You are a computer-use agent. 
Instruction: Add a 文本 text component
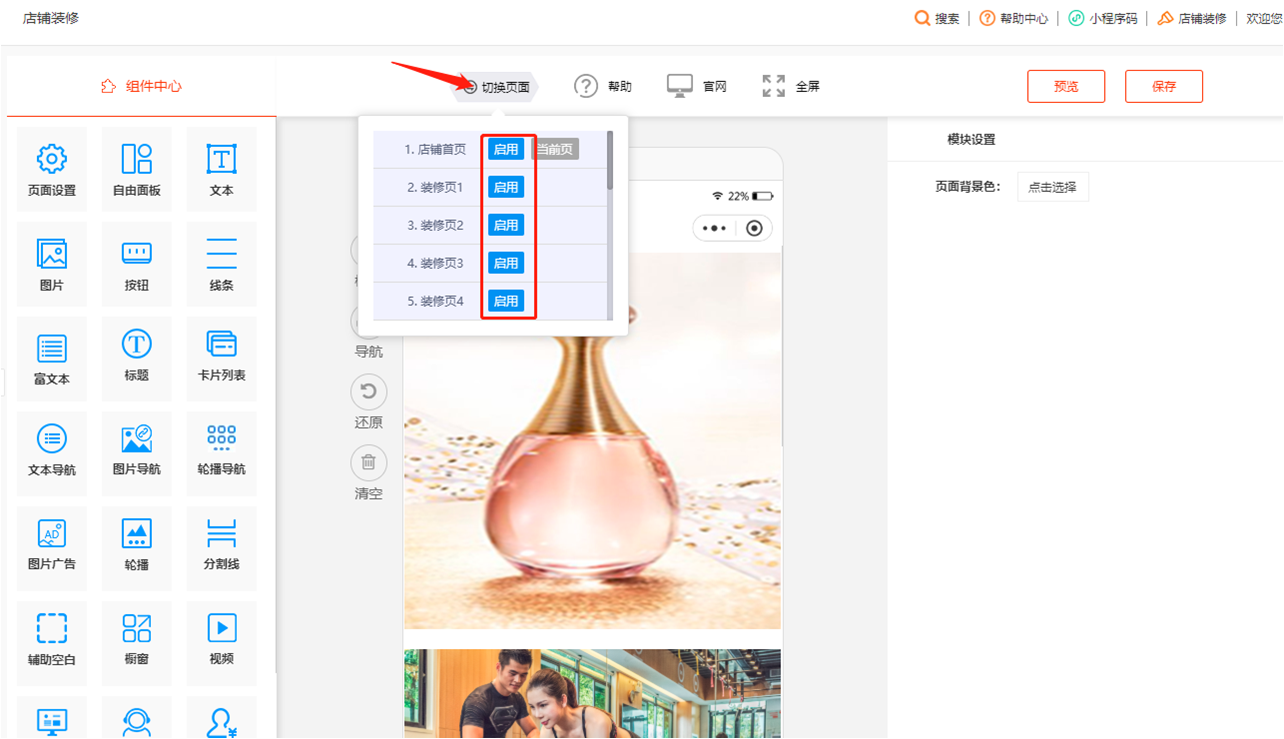(x=221, y=169)
